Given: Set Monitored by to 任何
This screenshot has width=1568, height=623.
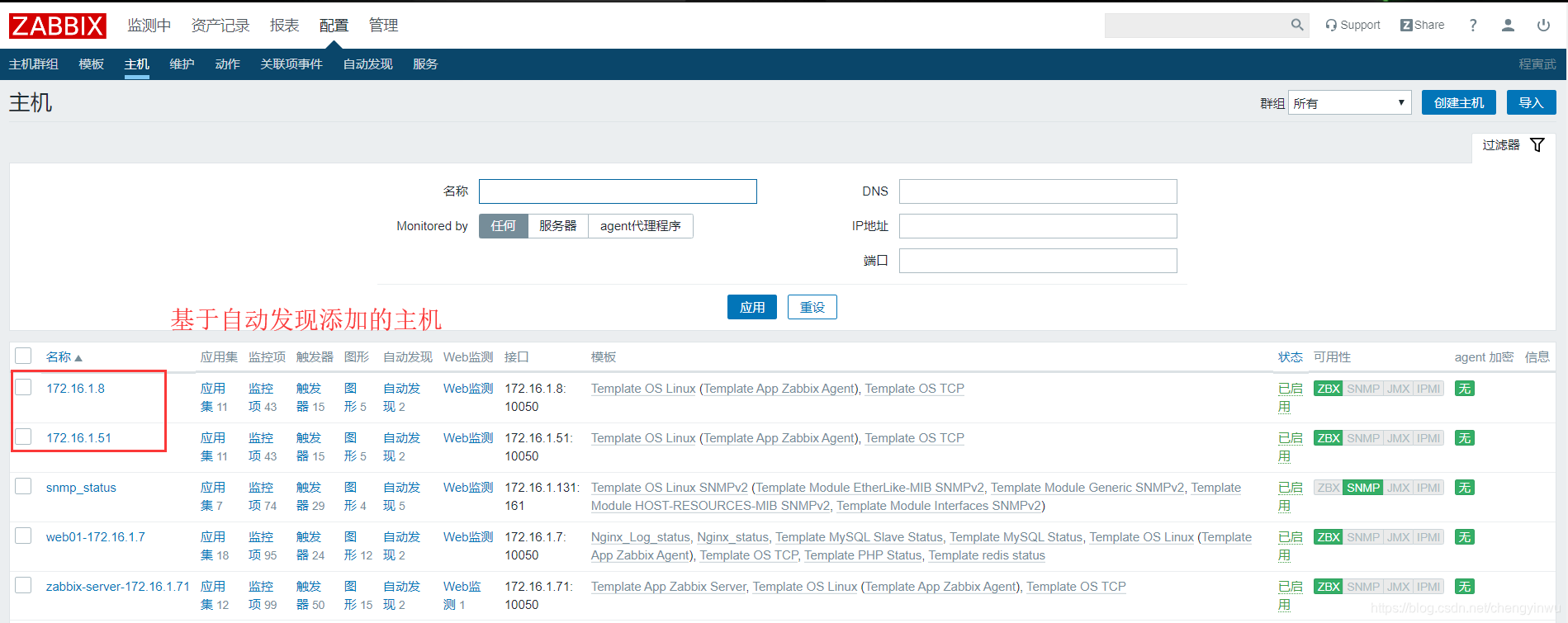Looking at the screenshot, I should tap(503, 226).
